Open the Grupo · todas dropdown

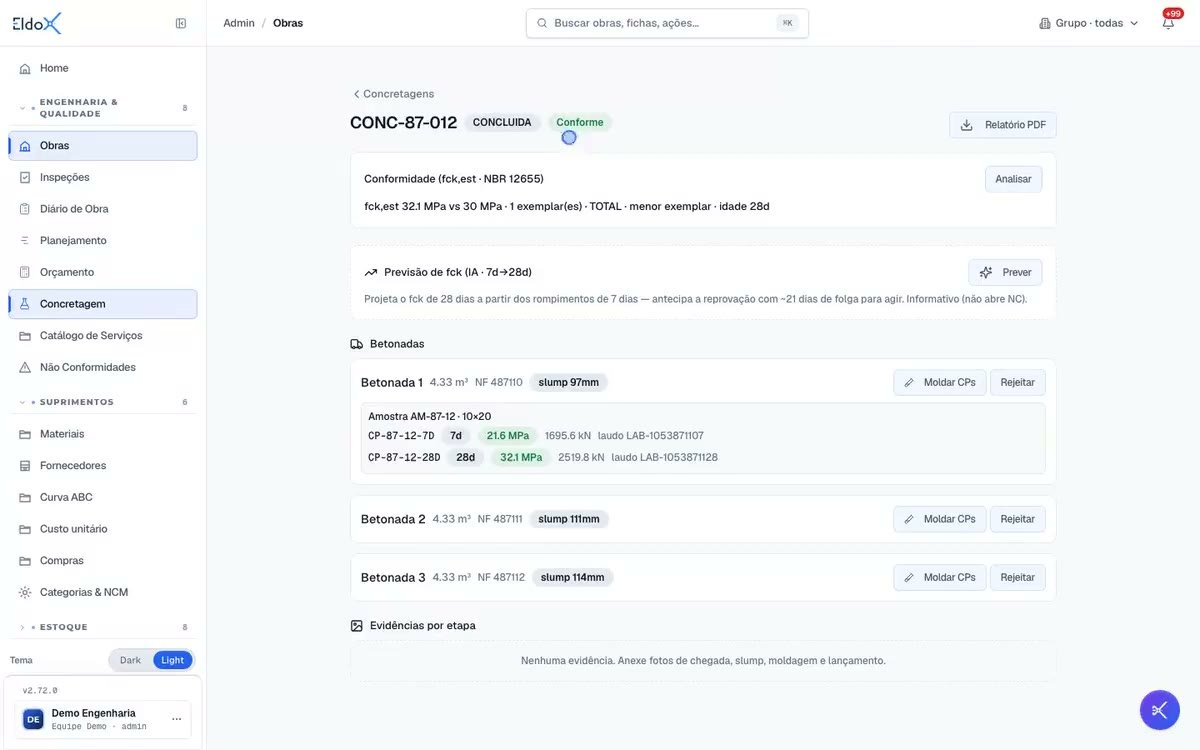1089,23
